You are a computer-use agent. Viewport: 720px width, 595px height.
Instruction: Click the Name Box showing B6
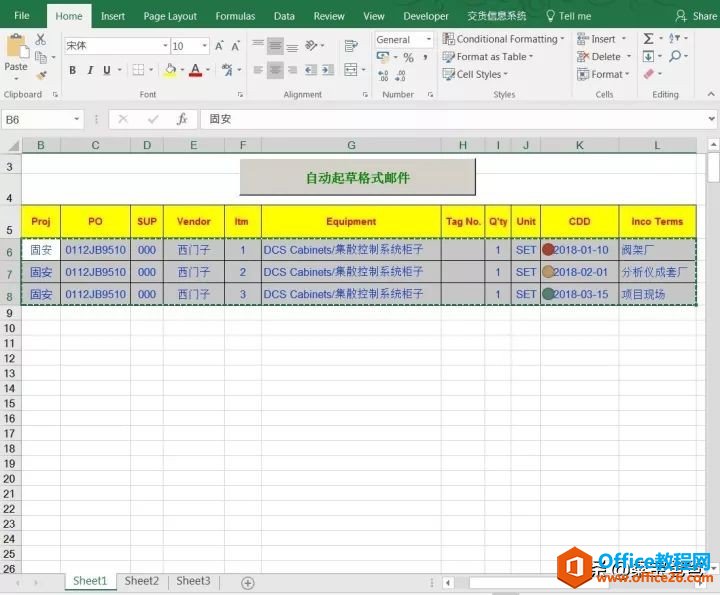(37, 119)
